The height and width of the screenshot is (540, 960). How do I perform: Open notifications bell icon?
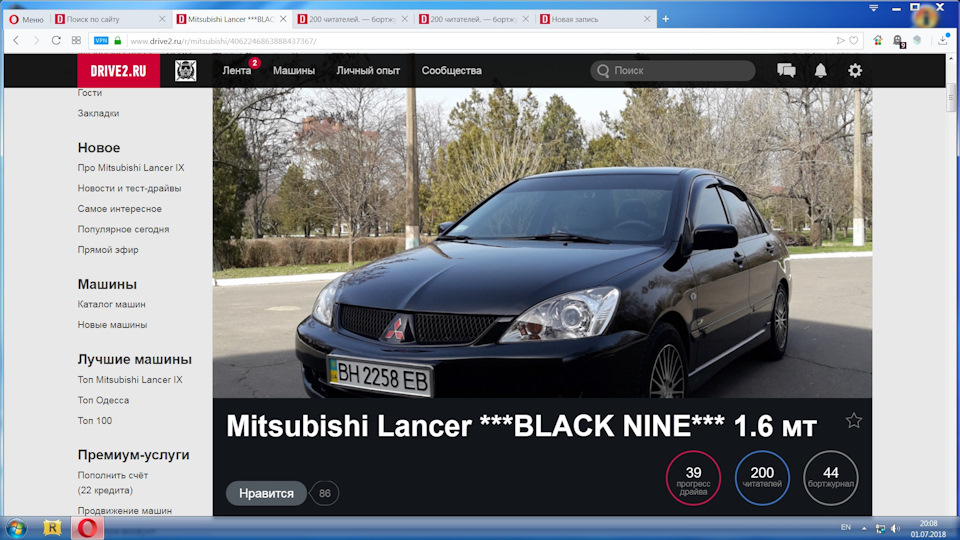click(820, 70)
